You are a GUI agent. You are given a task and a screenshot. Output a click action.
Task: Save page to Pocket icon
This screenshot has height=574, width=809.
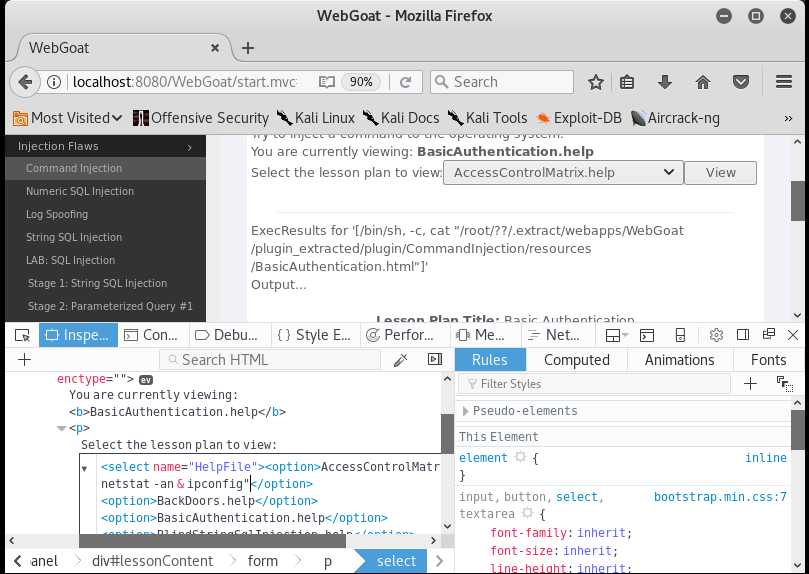tap(741, 82)
